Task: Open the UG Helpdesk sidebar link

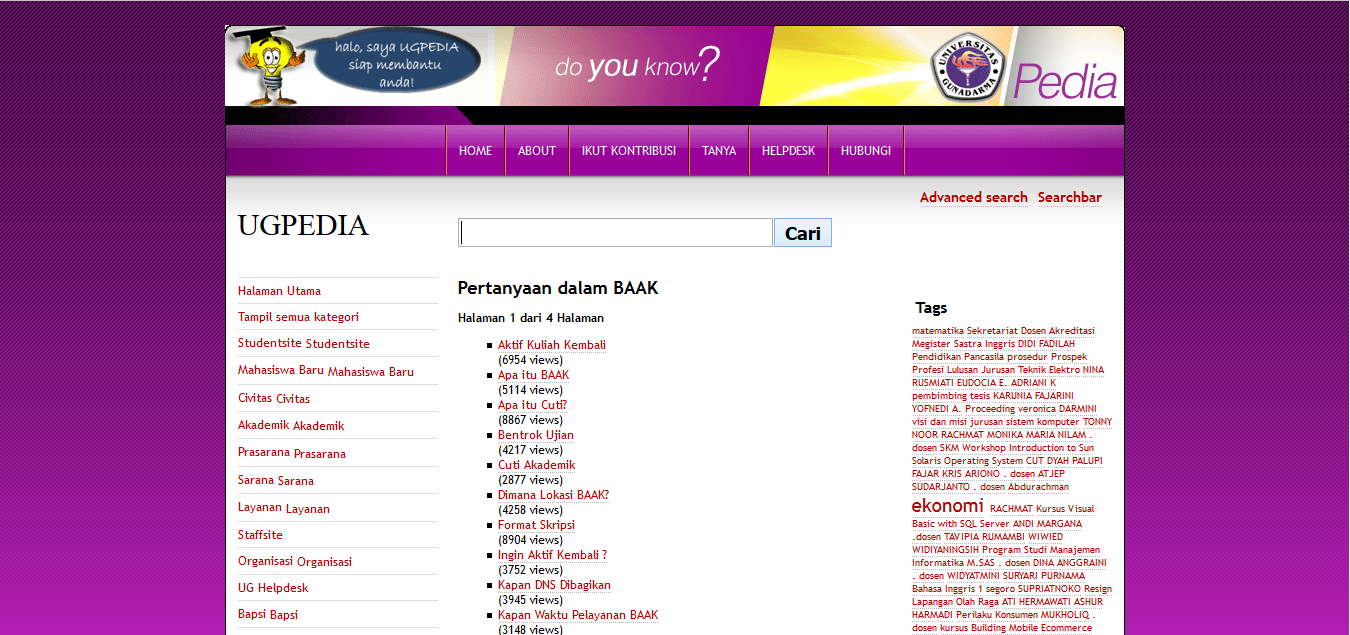Action: (273, 588)
